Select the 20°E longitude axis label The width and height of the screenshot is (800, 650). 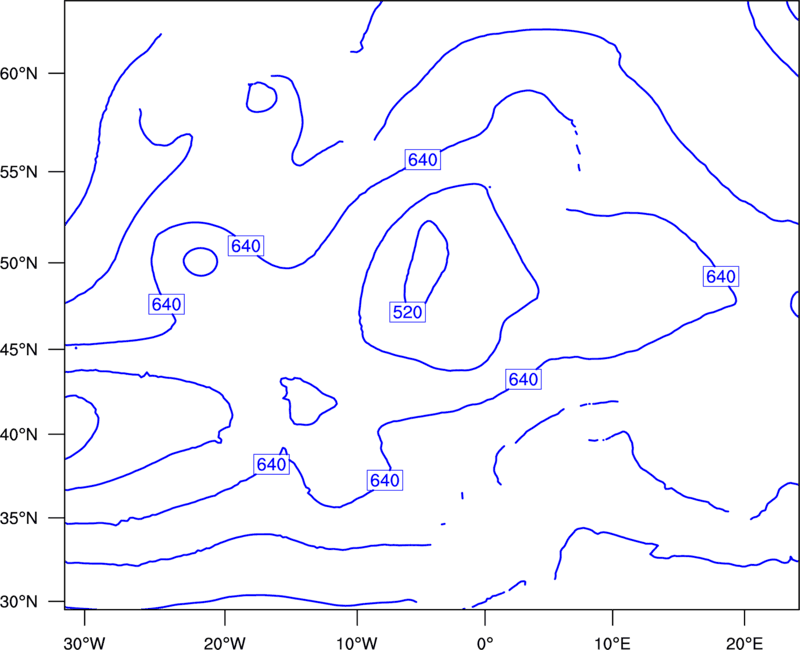(744, 643)
